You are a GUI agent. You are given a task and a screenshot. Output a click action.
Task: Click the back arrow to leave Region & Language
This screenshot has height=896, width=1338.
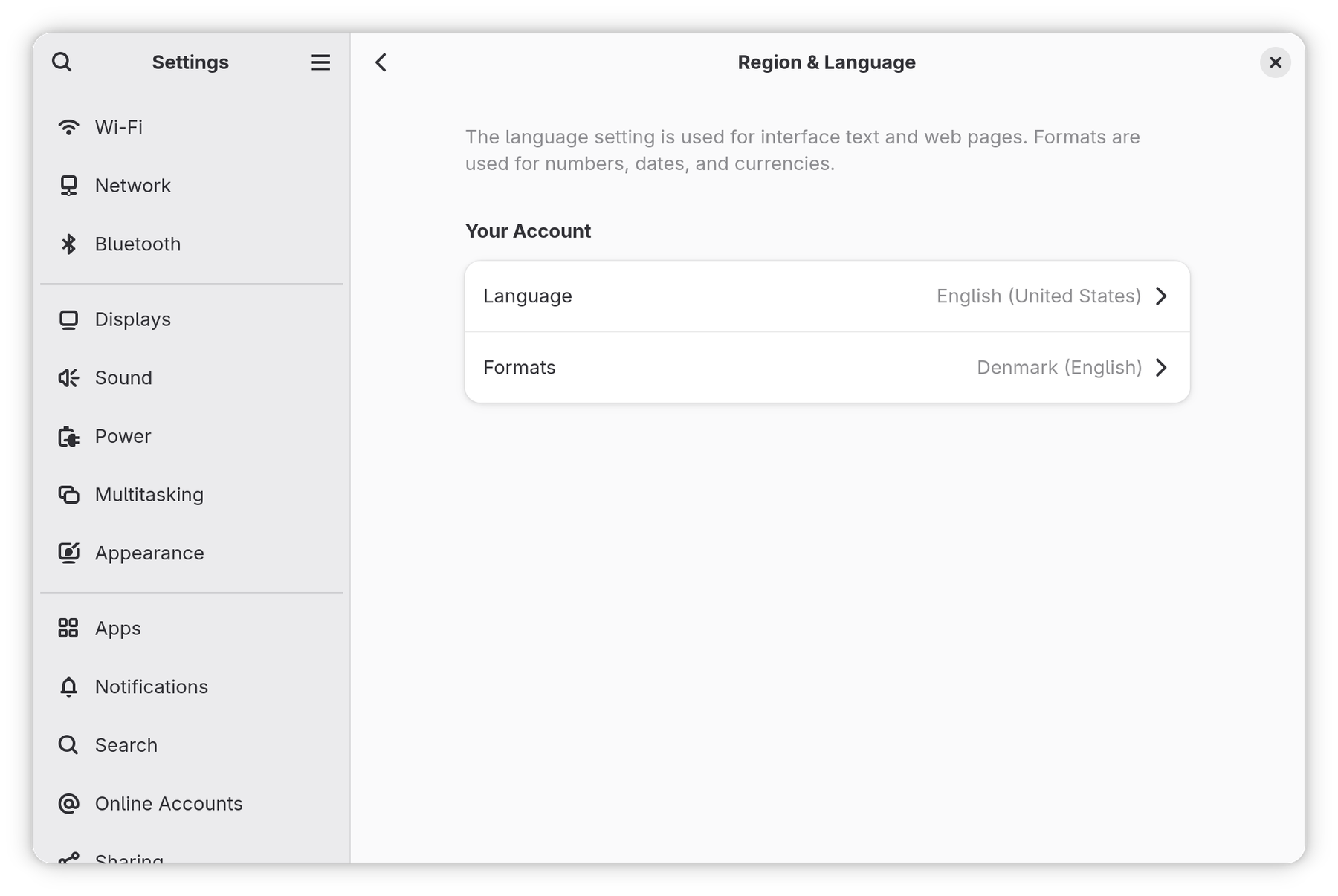coord(381,62)
